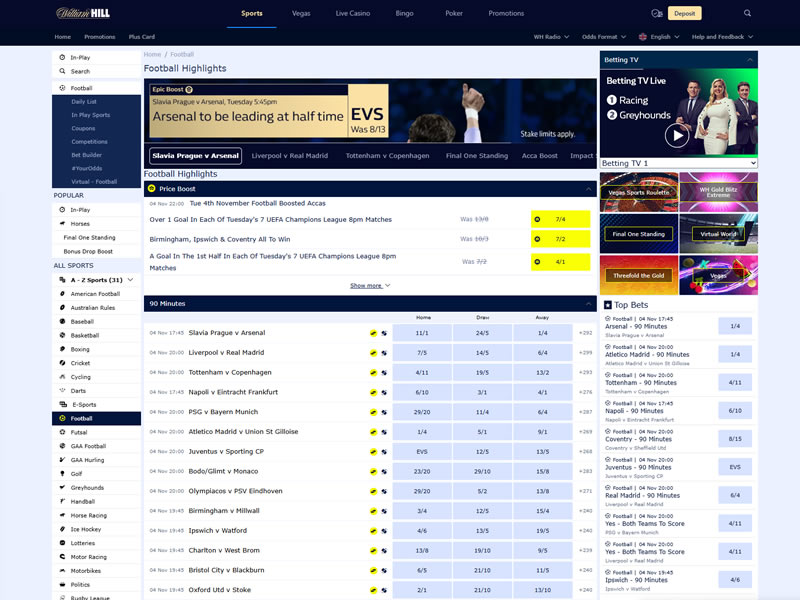Click the search magnifier icon in header
The height and width of the screenshot is (600, 800).
[747, 13]
